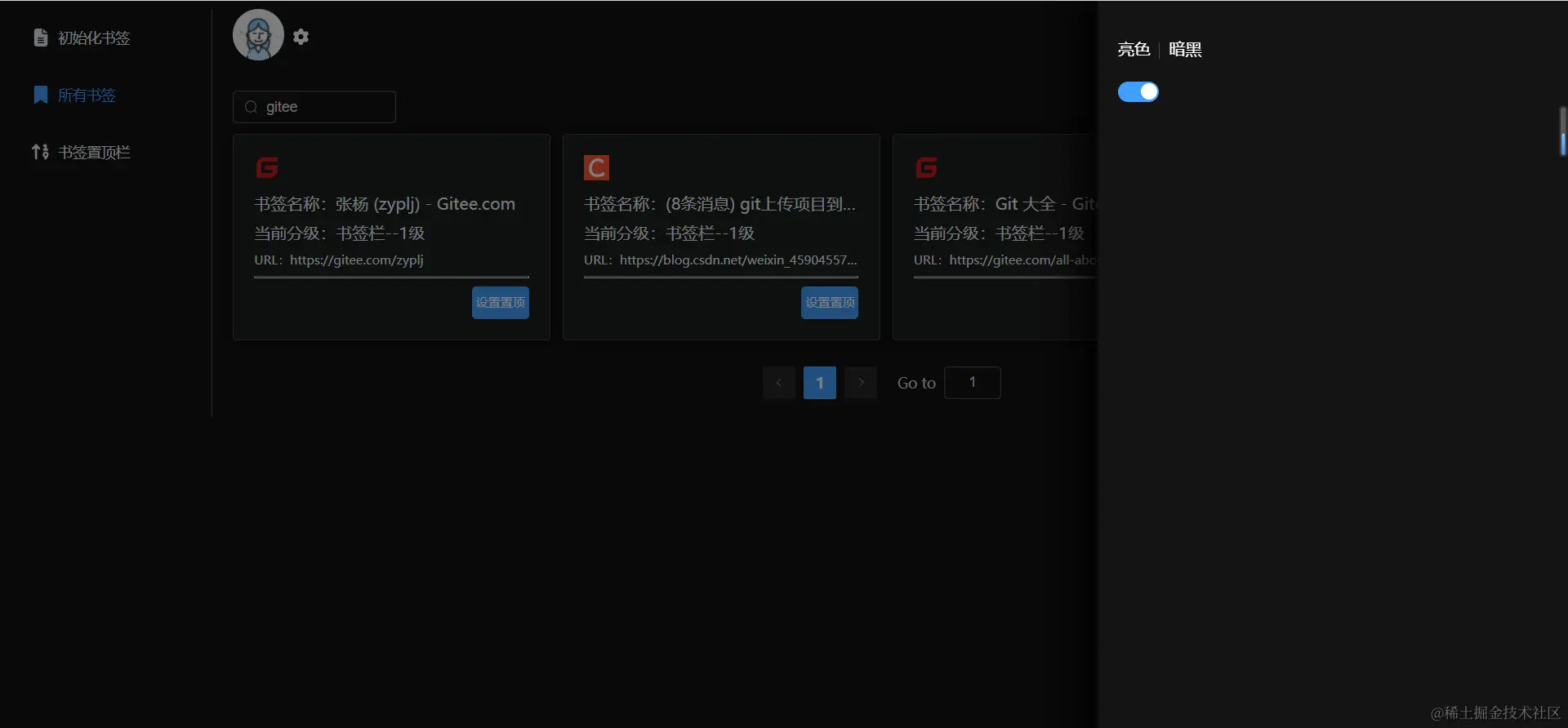Click the sort arrows icon beside 书签置顶栏

(40, 152)
